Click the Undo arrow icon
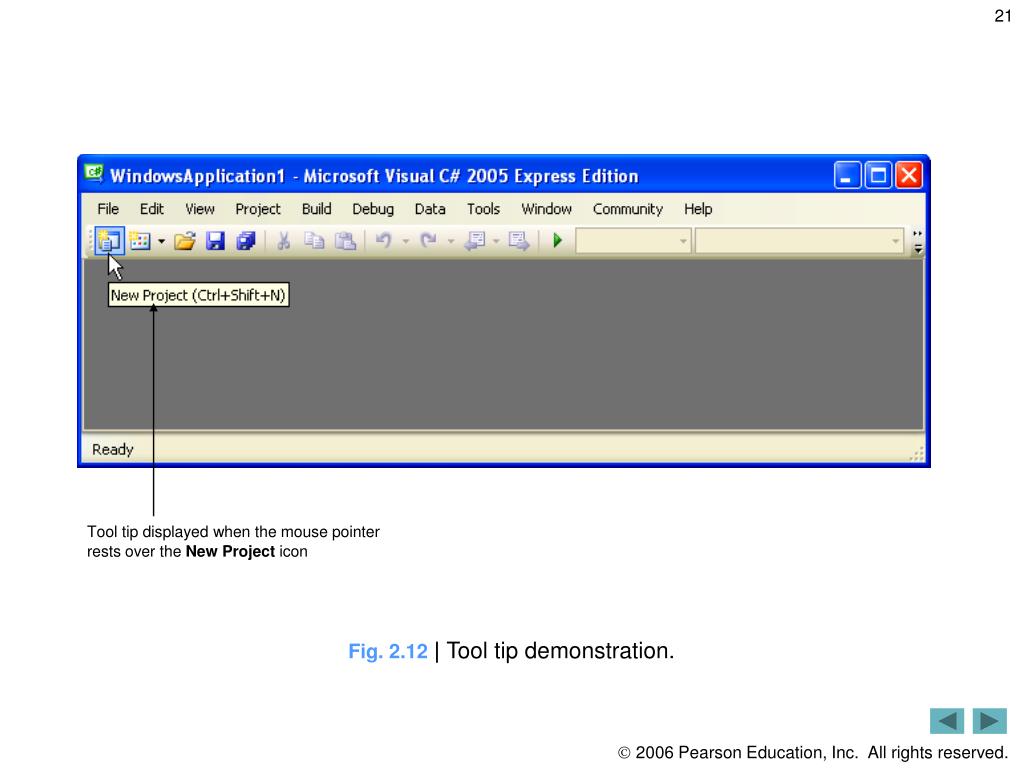The width and height of the screenshot is (1024, 768). [383, 241]
